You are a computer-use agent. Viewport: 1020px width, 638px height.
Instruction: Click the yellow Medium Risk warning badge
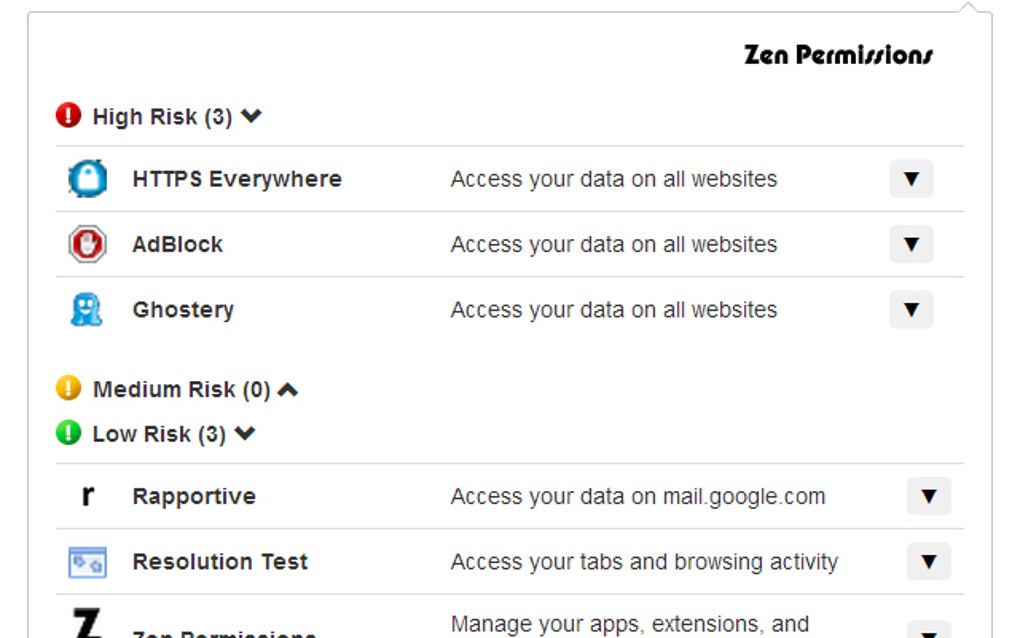tap(68, 389)
